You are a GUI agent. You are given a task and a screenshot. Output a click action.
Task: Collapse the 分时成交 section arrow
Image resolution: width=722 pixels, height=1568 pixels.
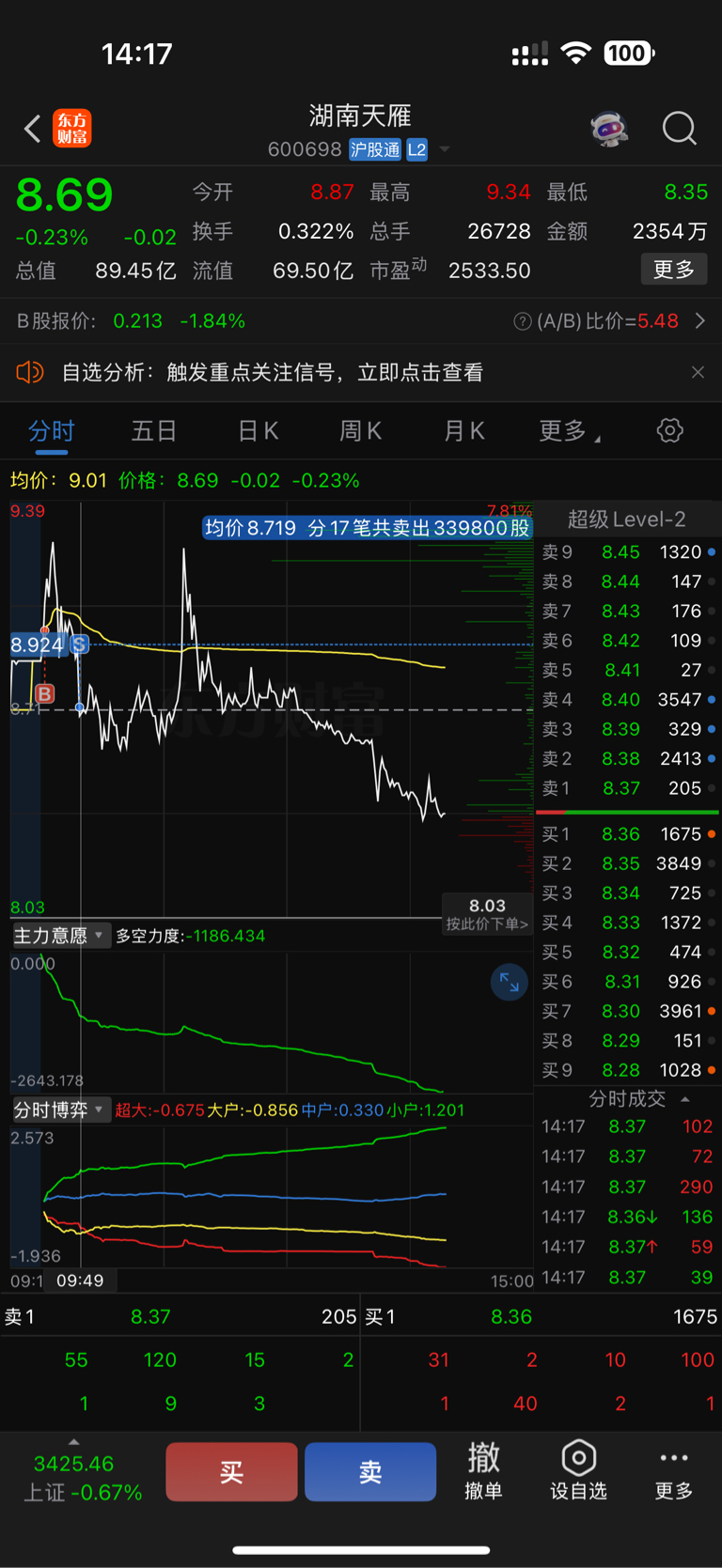[685, 1098]
